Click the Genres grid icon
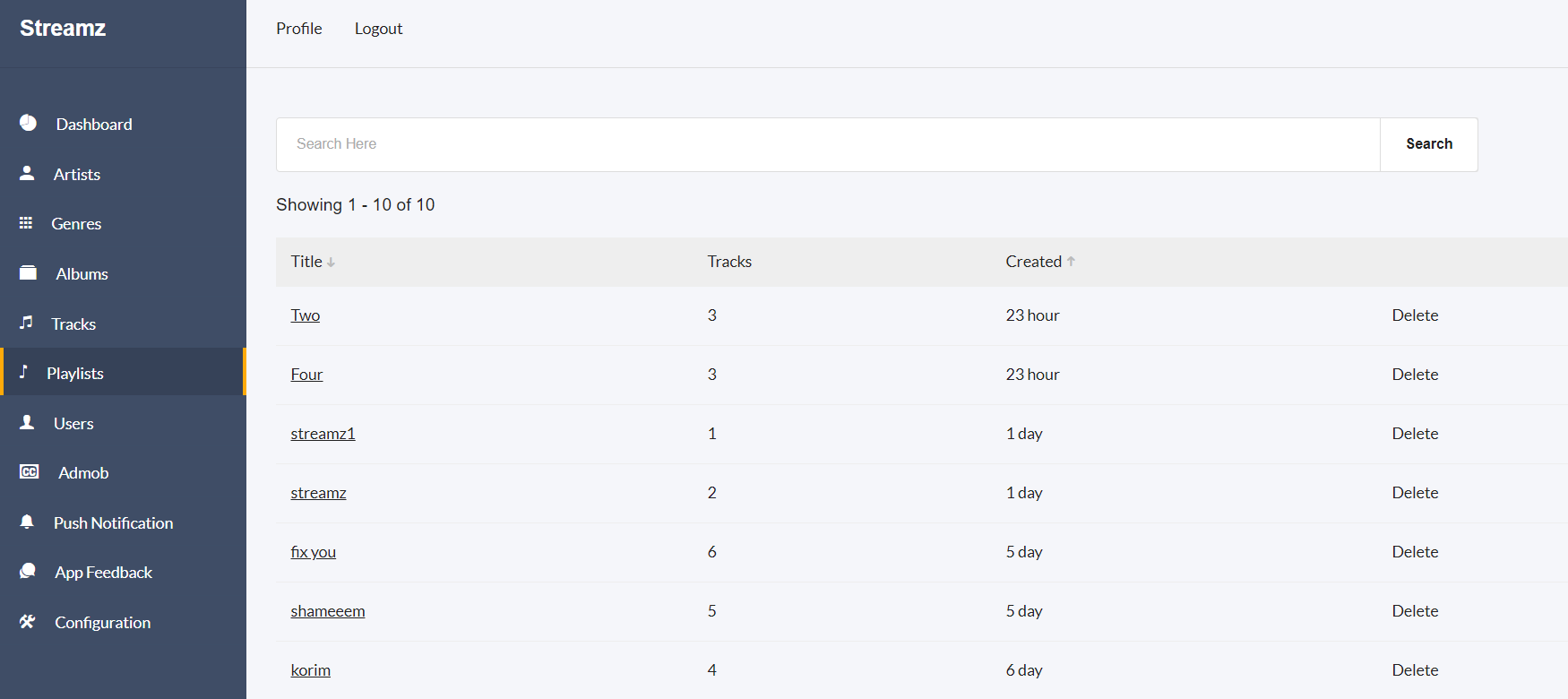Screen dimensions: 1568x699 tap(26, 223)
